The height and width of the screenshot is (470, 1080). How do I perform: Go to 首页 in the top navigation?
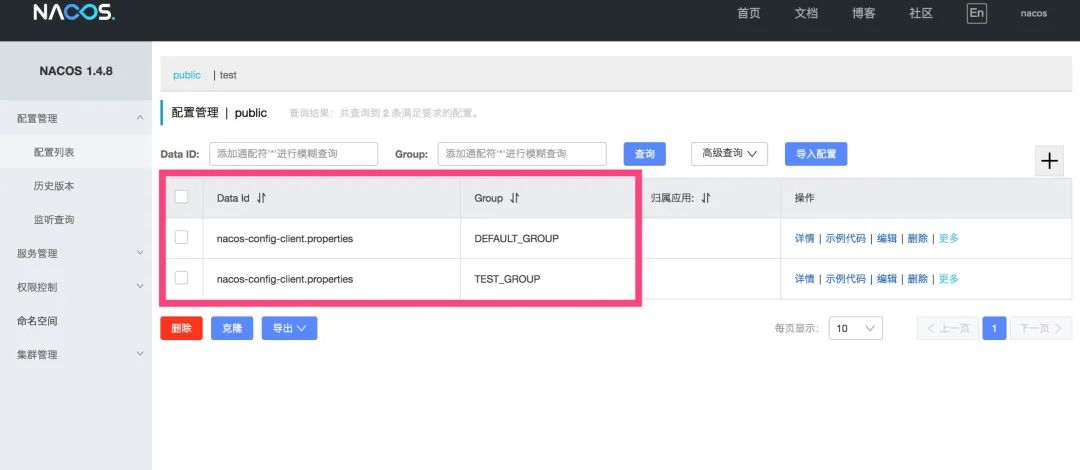pos(749,14)
